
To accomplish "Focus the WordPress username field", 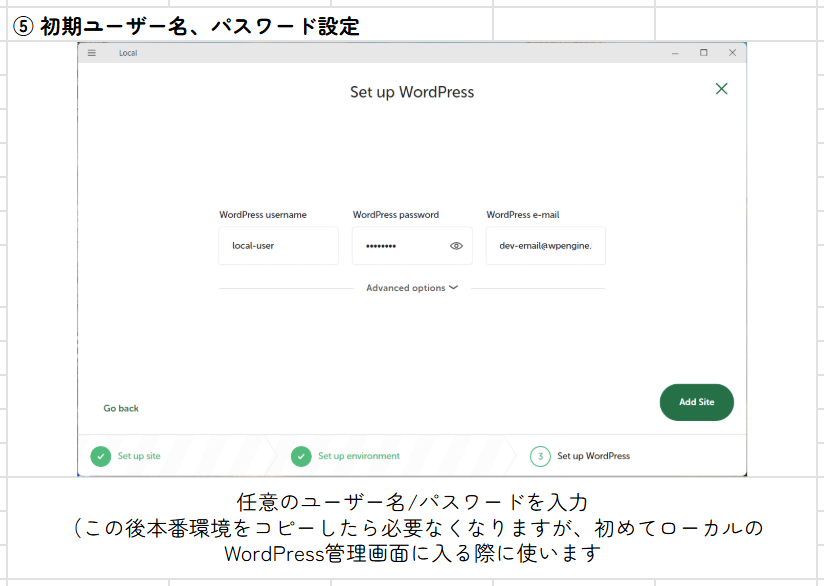I will coord(278,246).
